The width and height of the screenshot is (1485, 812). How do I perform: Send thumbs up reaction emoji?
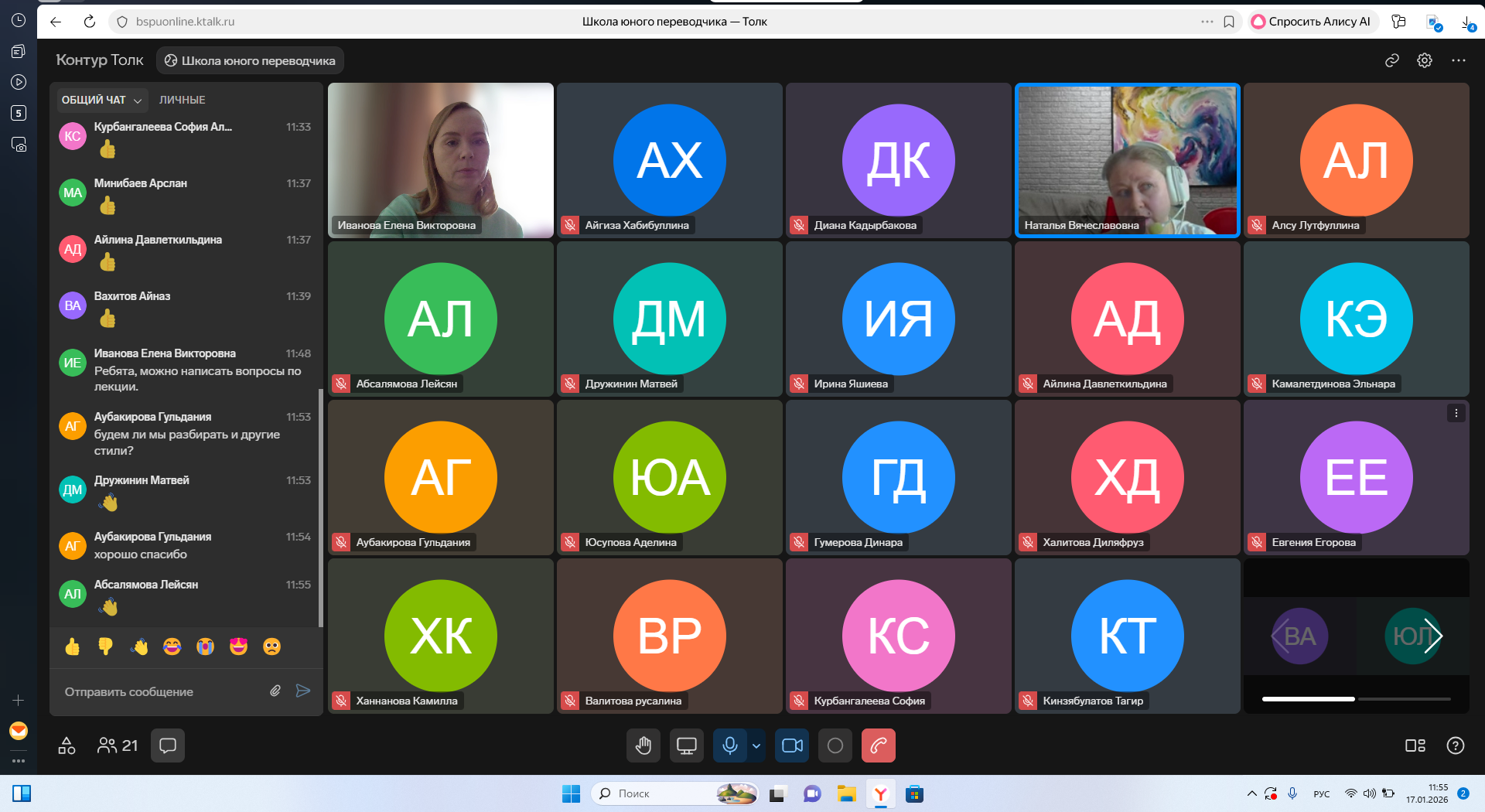click(x=73, y=647)
